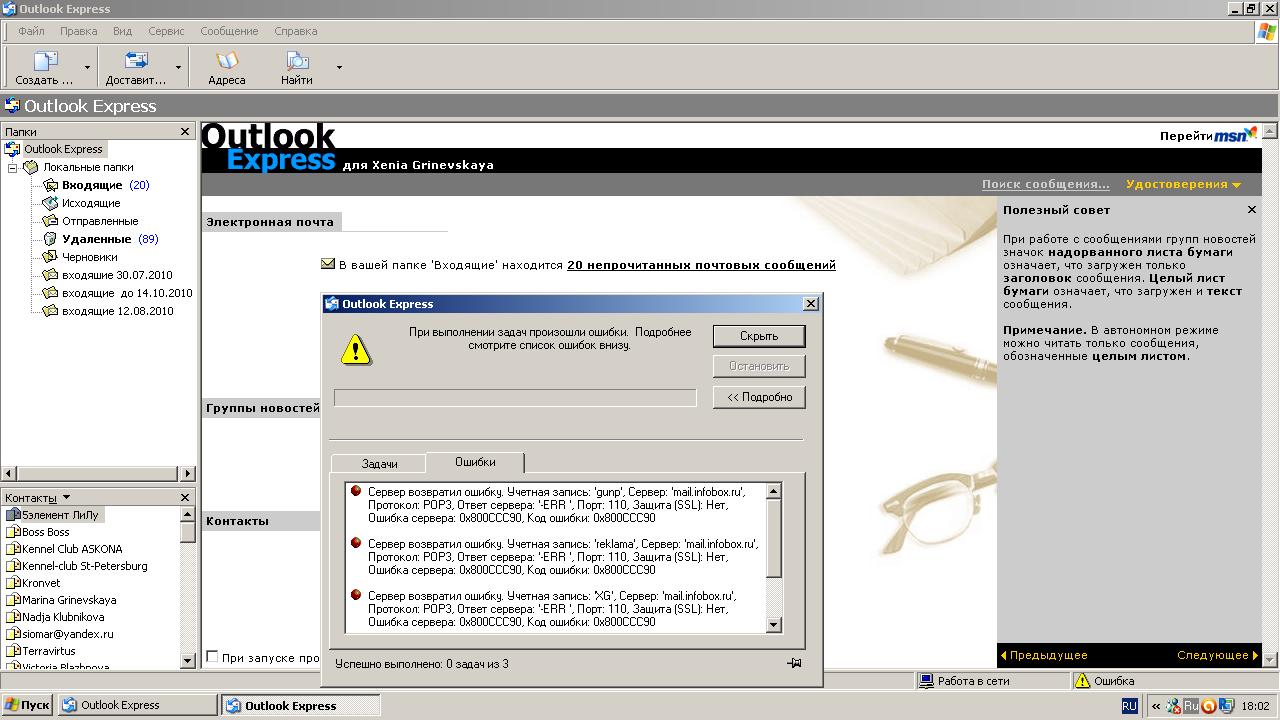
Task: Open the File (Файл) menu
Action: (x=31, y=31)
